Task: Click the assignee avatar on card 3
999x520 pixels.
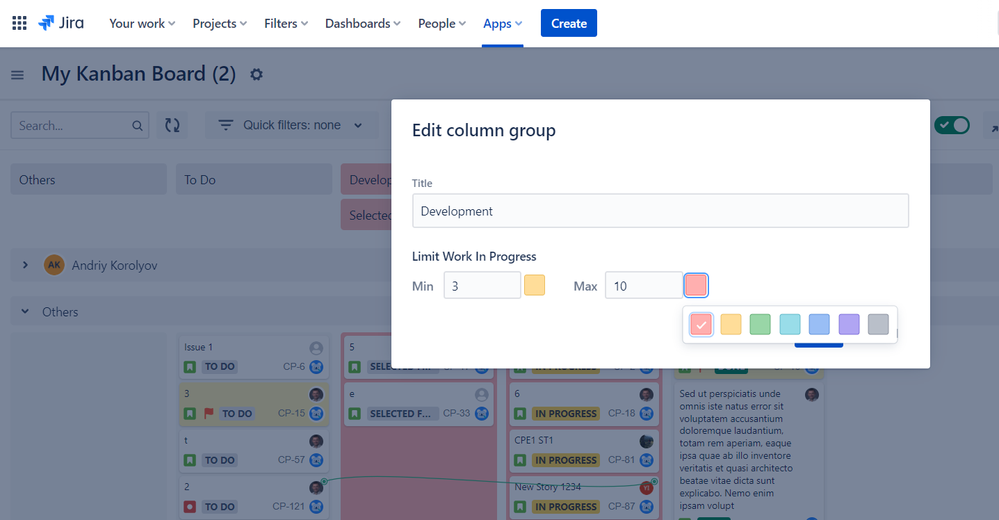Action: coord(316,394)
